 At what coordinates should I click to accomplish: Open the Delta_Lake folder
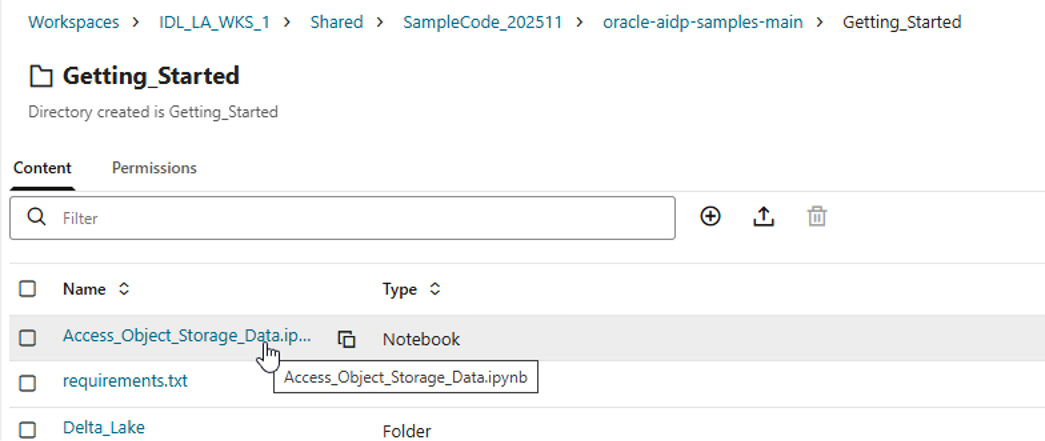tap(103, 428)
